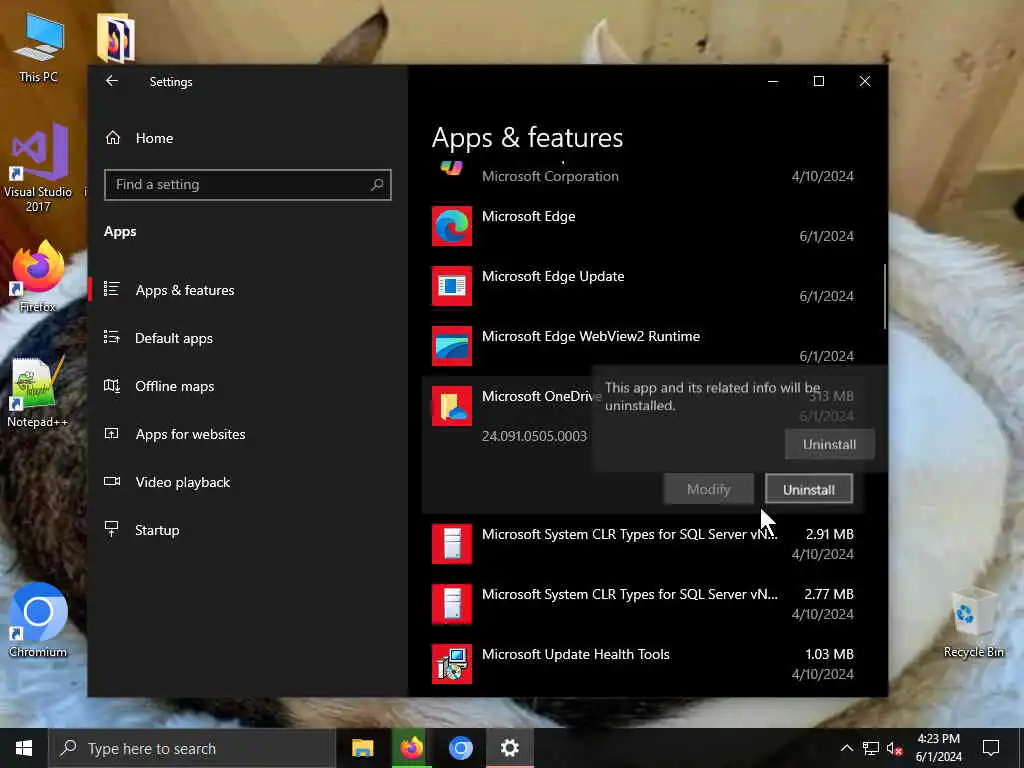
Task: Select the Microsoft Edge list entry
Action: (x=643, y=226)
